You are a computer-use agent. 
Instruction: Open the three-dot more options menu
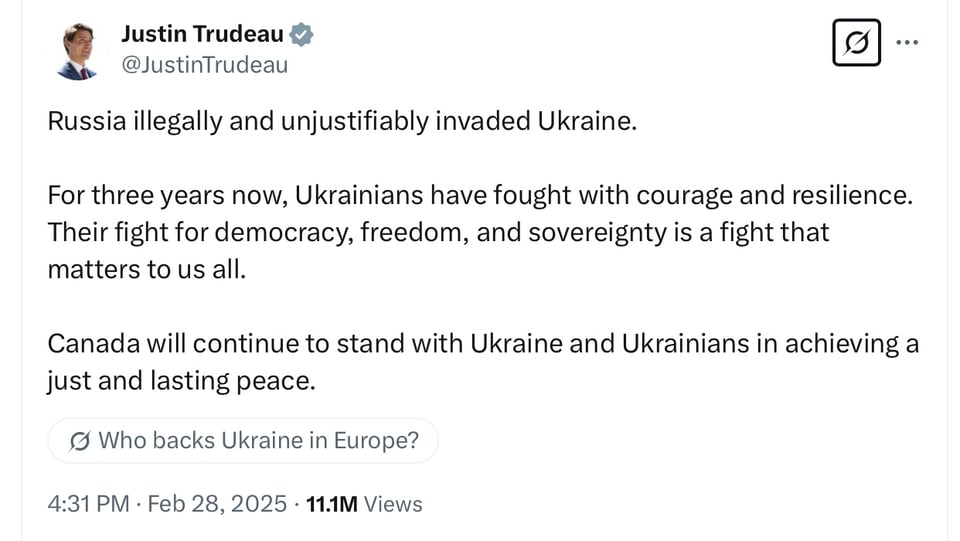(907, 43)
